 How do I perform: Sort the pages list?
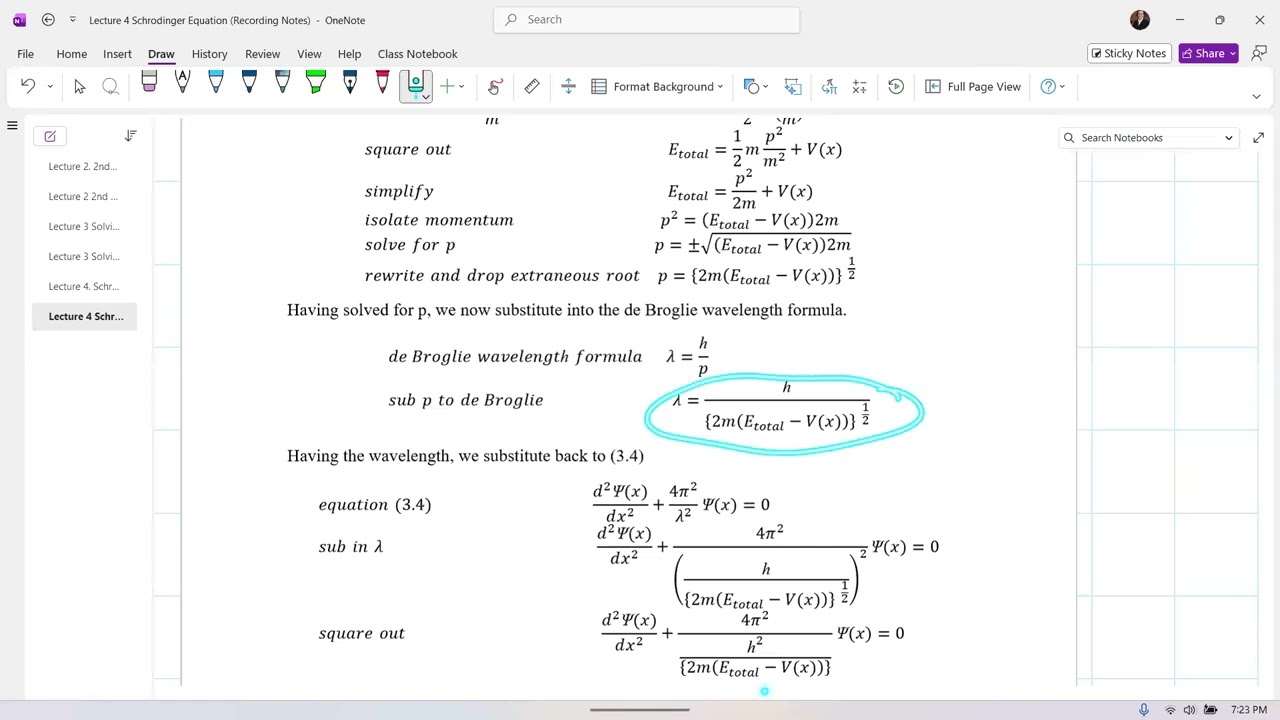coord(130,136)
